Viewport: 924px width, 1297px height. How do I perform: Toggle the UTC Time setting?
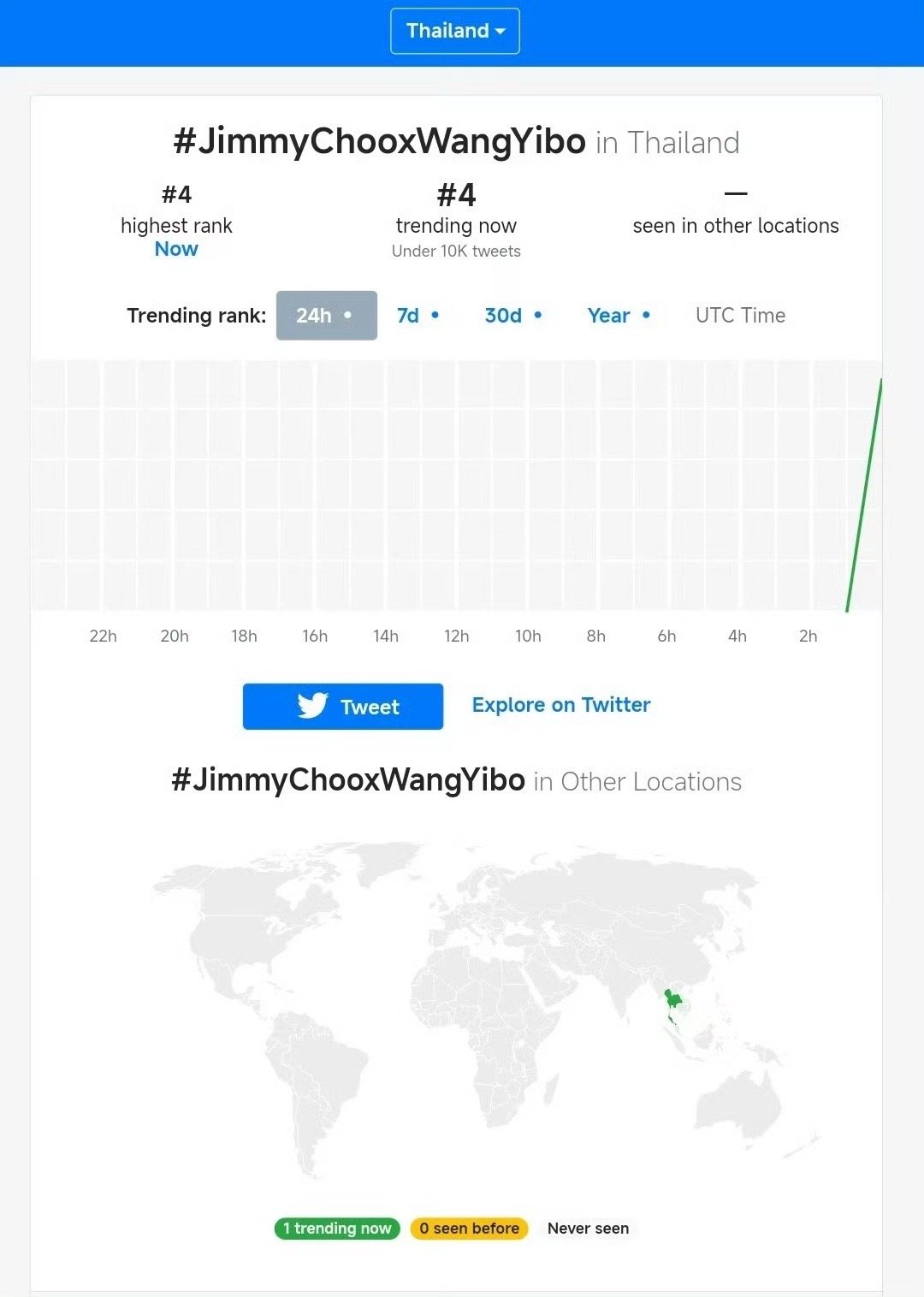click(x=740, y=316)
